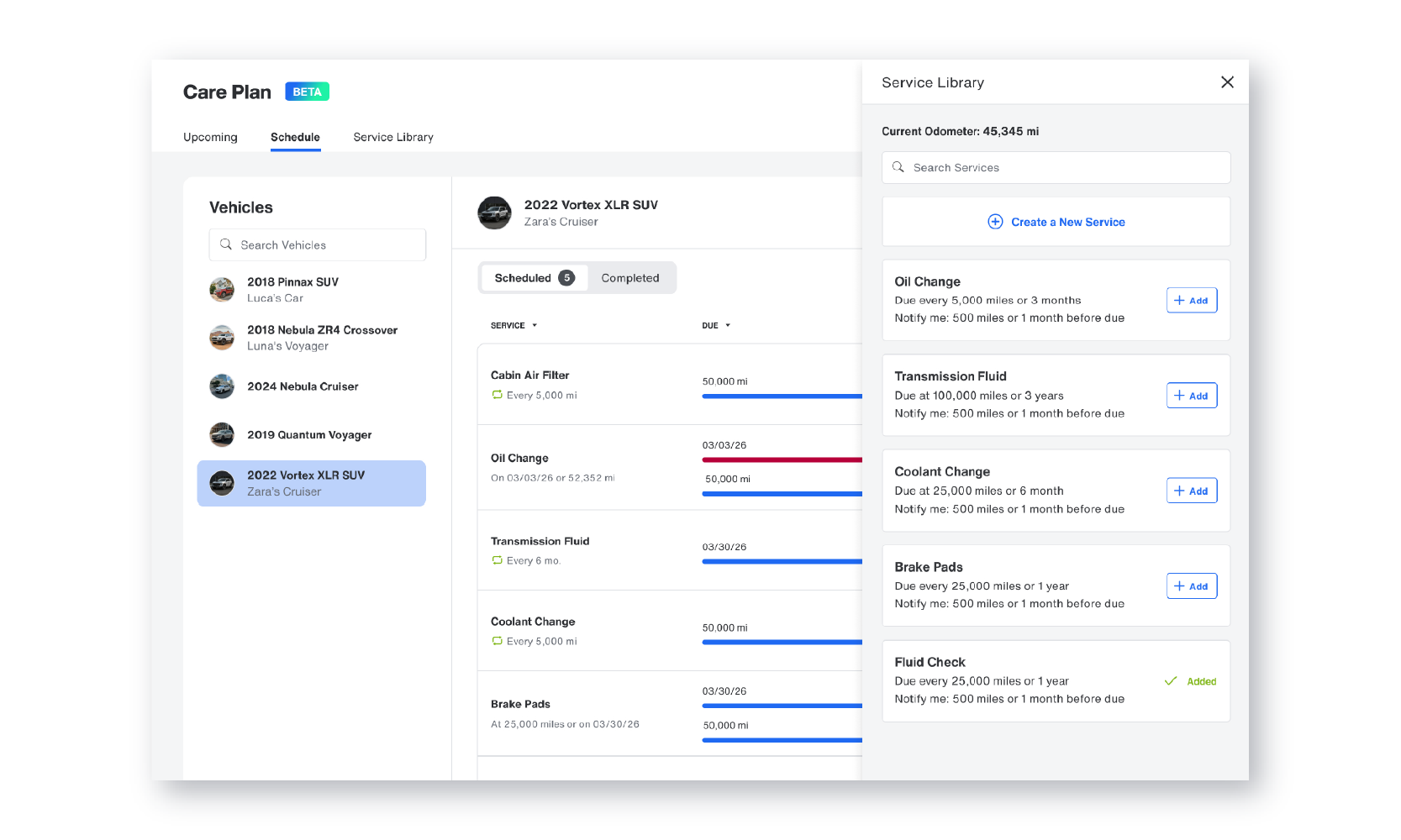Click the 2024 Nebula Cruiser avatar
Viewport: 1401px width, 840px height.
(222, 386)
